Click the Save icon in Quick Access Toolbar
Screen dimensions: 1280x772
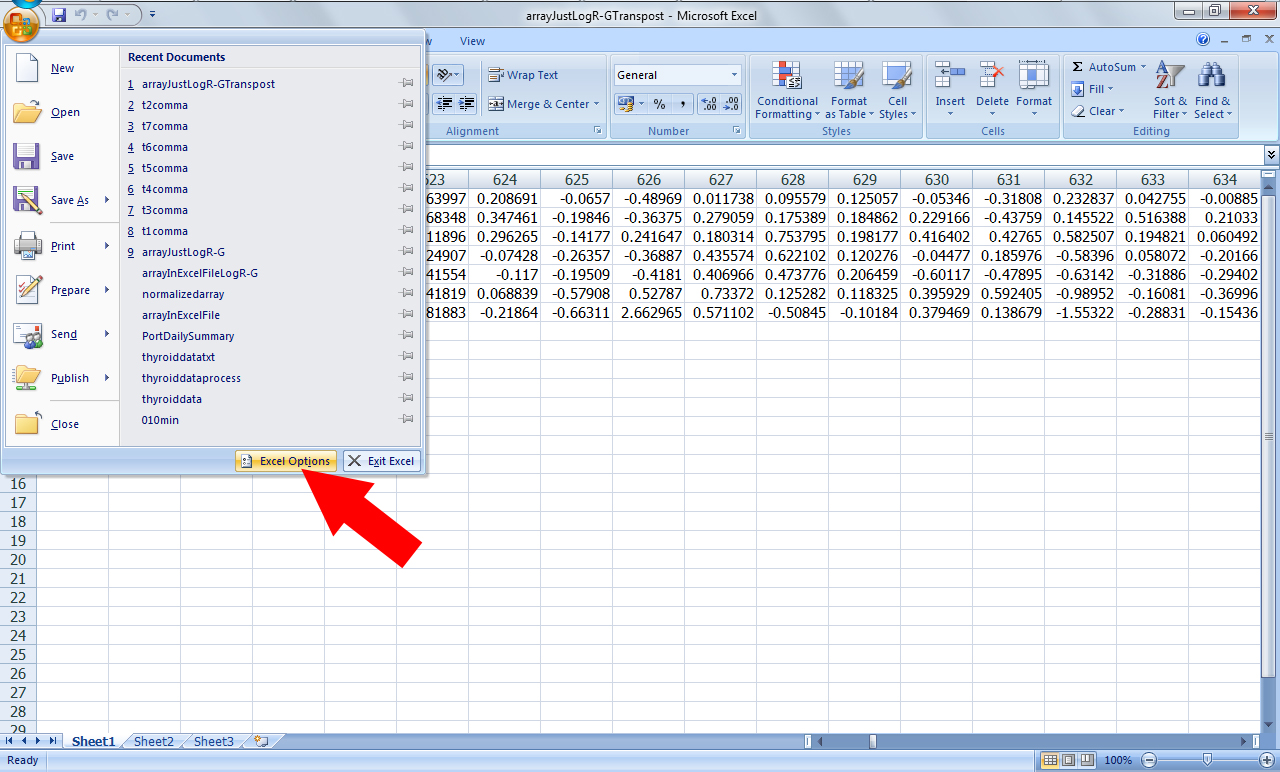click(x=59, y=15)
